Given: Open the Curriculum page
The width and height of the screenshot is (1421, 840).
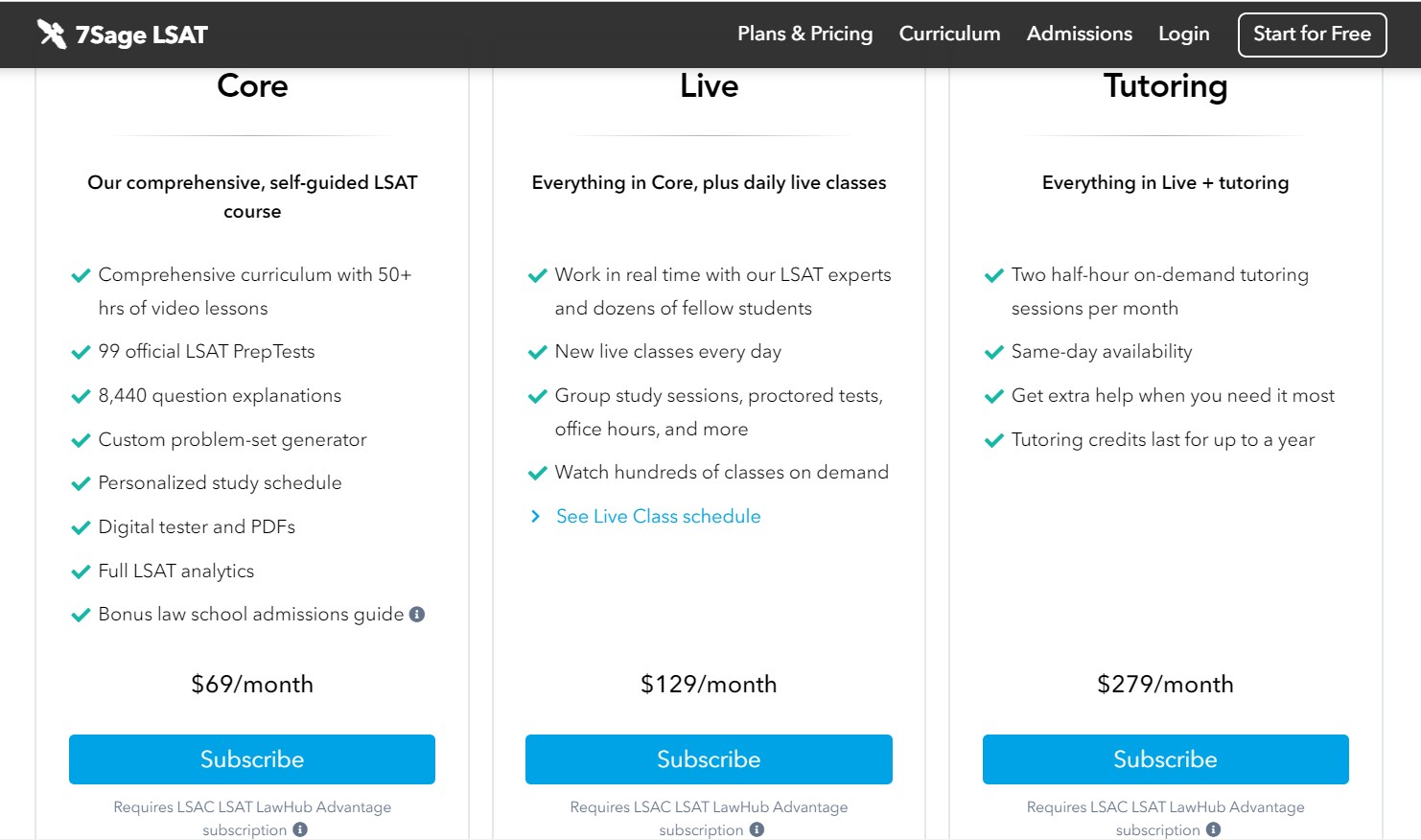Looking at the screenshot, I should pyautogui.click(x=949, y=34).
